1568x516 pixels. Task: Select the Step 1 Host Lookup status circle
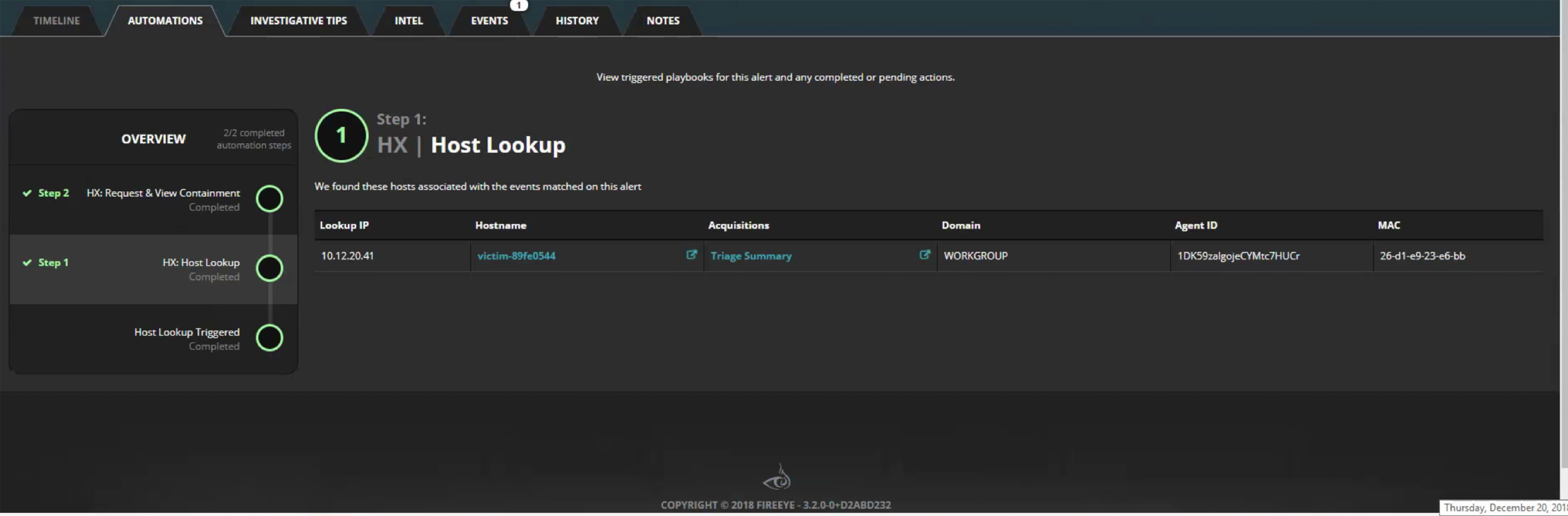coord(269,268)
